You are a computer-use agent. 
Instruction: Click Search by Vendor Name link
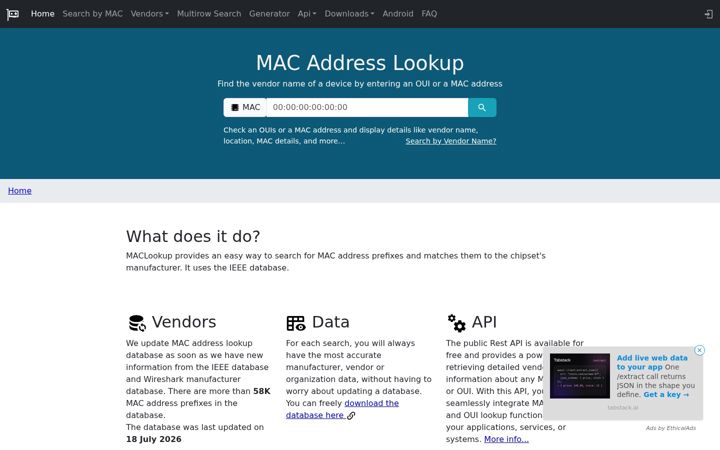450,141
